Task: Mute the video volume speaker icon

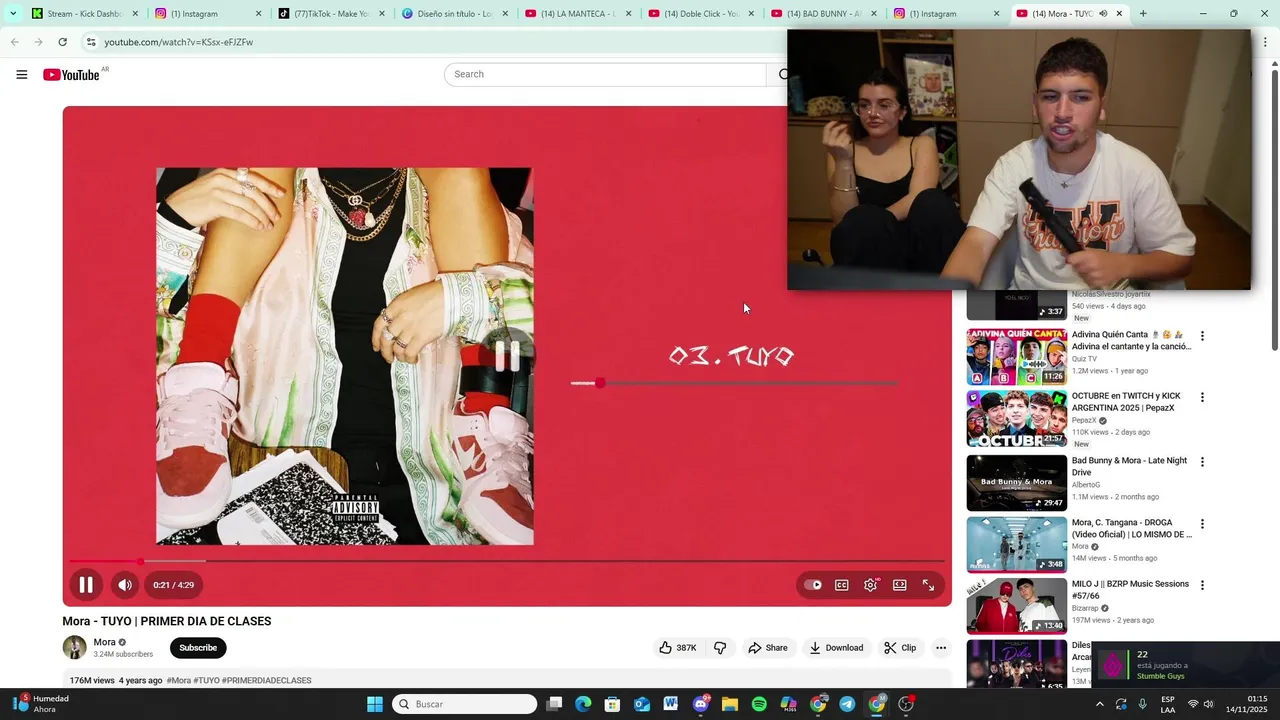Action: [124, 585]
